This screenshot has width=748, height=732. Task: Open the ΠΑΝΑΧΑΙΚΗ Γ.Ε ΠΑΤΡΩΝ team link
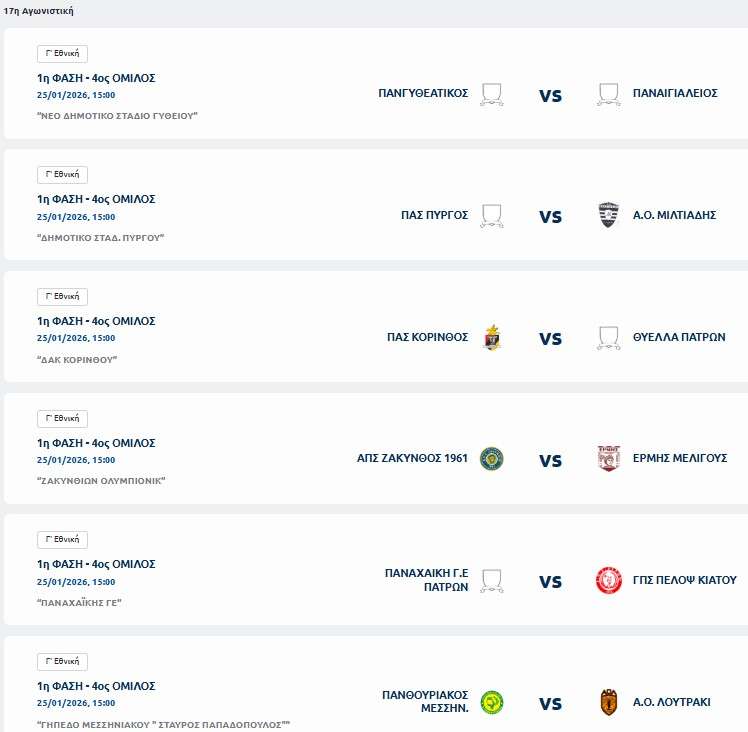427,580
